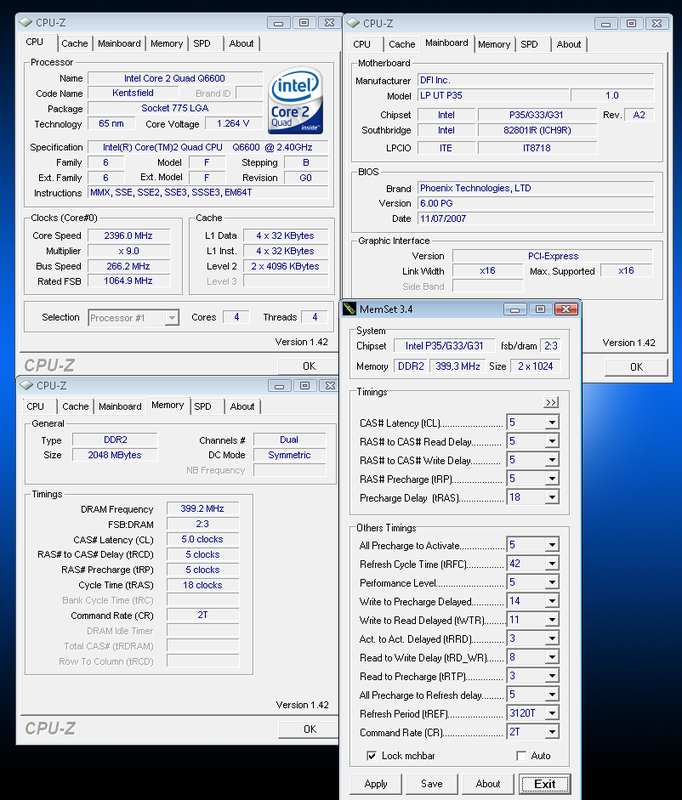This screenshot has height=800, width=682.
Task: Click the Intel Core 2 Quad logo
Action: [x=295, y=100]
